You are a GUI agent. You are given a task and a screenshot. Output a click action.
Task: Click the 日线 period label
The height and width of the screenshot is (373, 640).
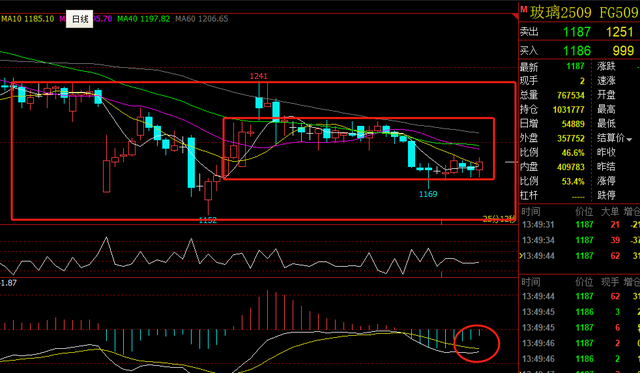pos(80,19)
